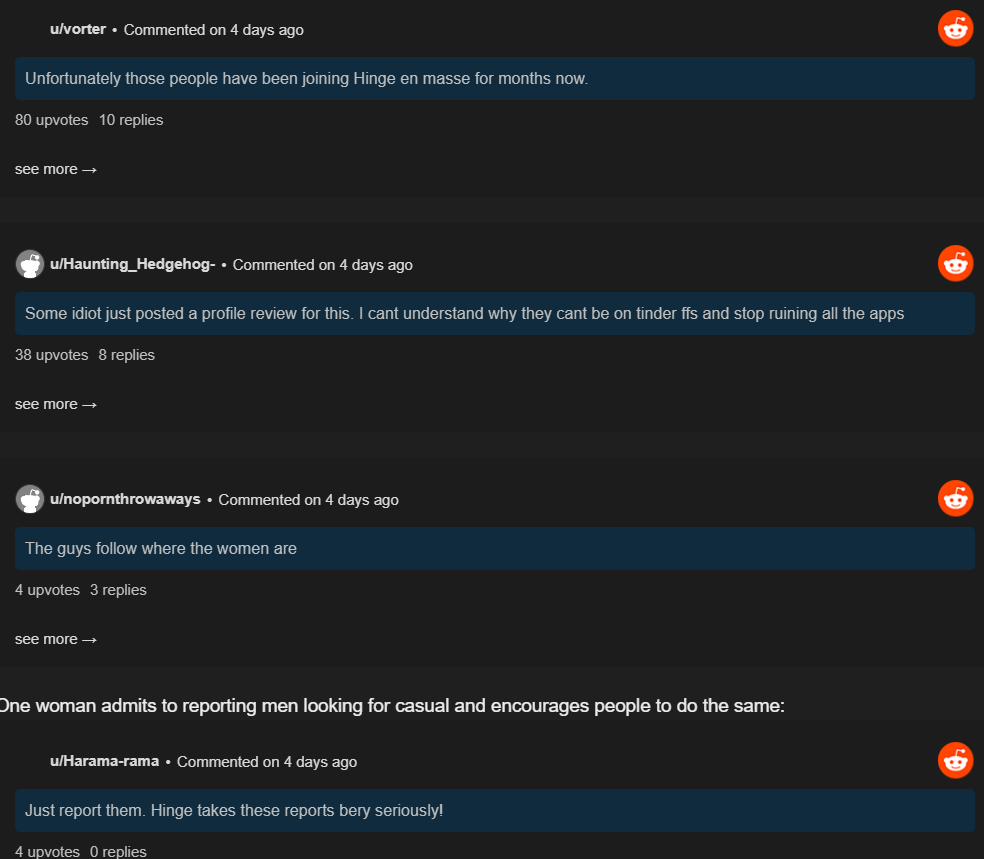Click the 8 replies count
Screen dimensions: 984x859
[x=126, y=355]
